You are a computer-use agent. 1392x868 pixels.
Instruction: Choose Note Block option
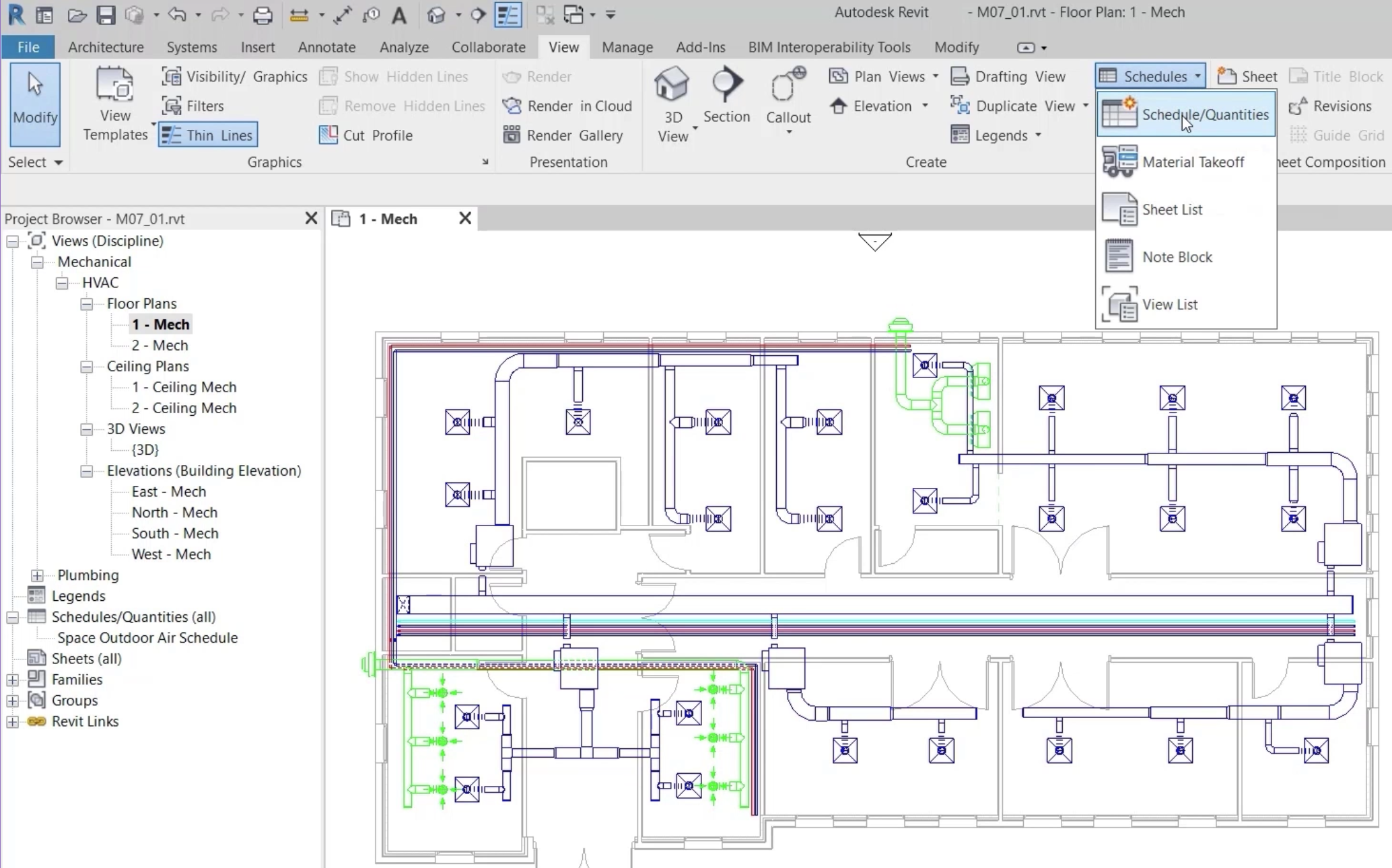pos(1186,257)
